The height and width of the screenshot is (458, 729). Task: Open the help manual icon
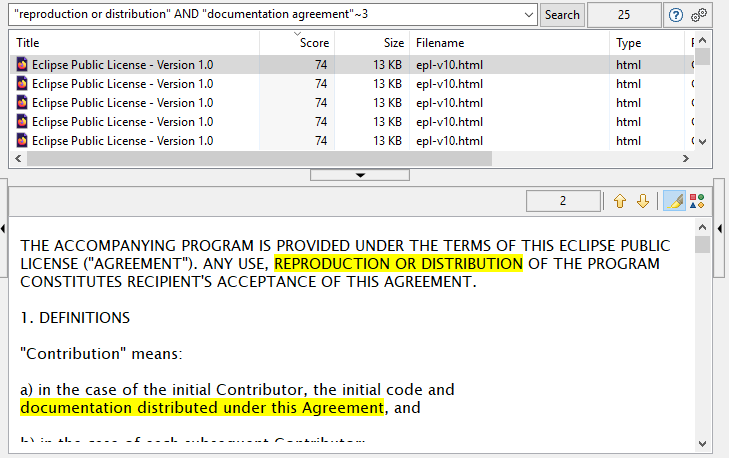[676, 15]
